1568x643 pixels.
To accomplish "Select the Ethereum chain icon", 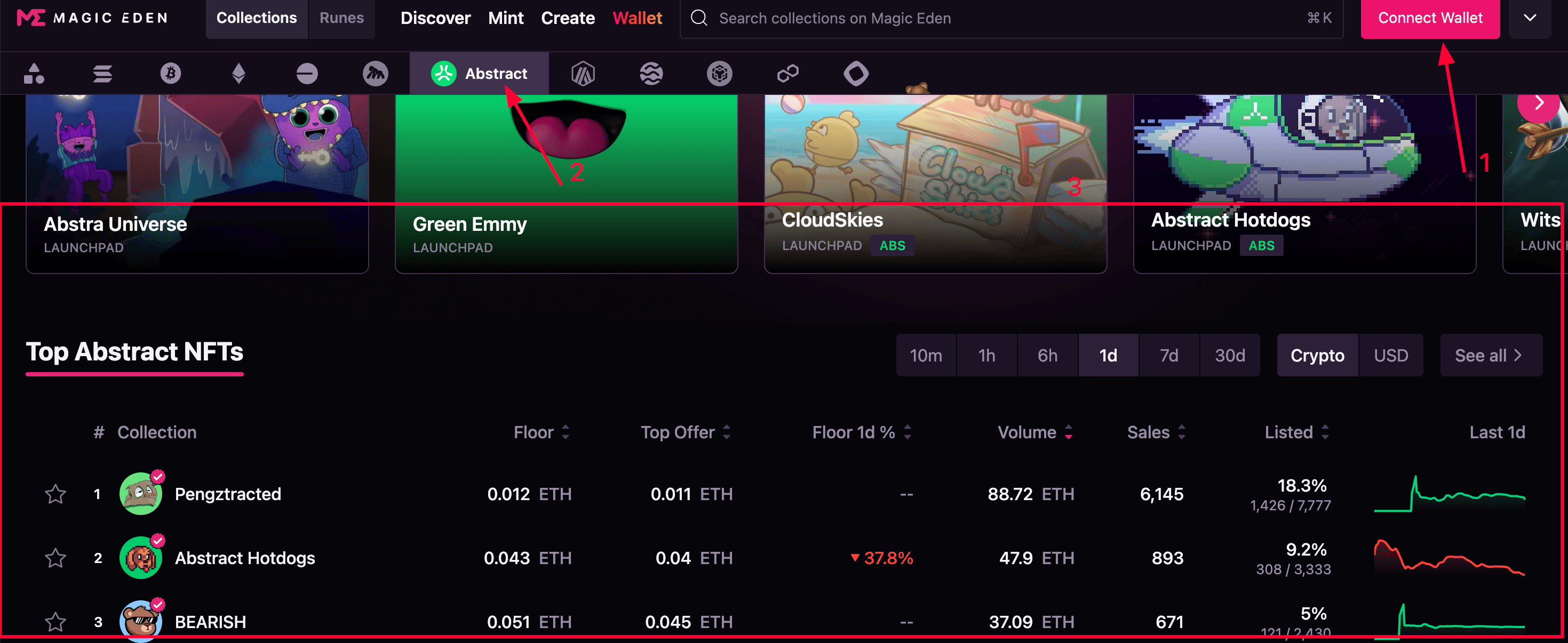I will pyautogui.click(x=238, y=74).
